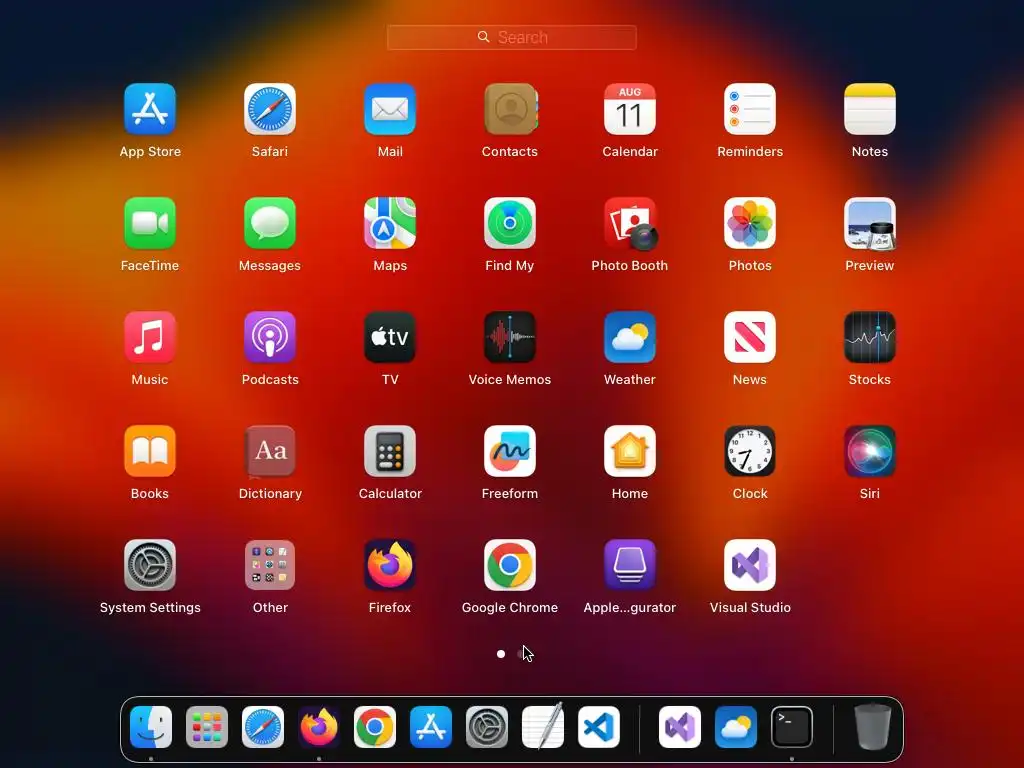Launch the Maps app

click(390, 223)
